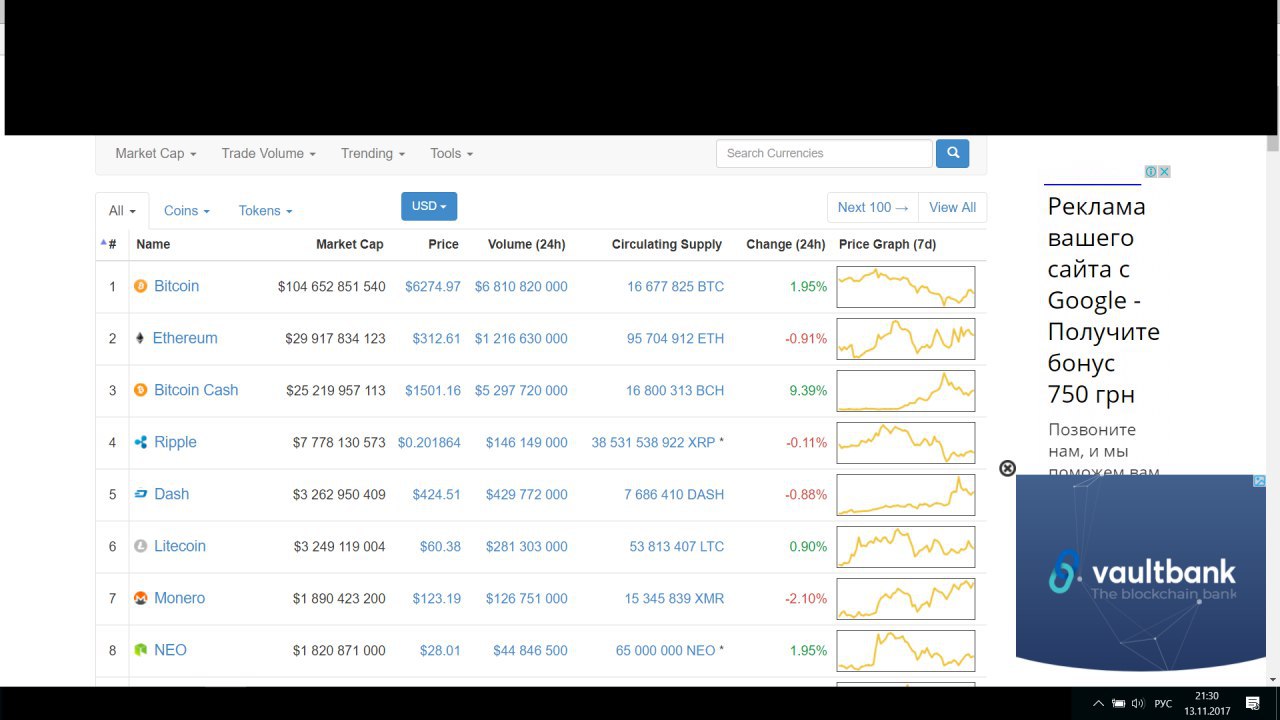Screen dimensions: 1280x720
Task: Open the Ripple currency link
Action: 175,442
